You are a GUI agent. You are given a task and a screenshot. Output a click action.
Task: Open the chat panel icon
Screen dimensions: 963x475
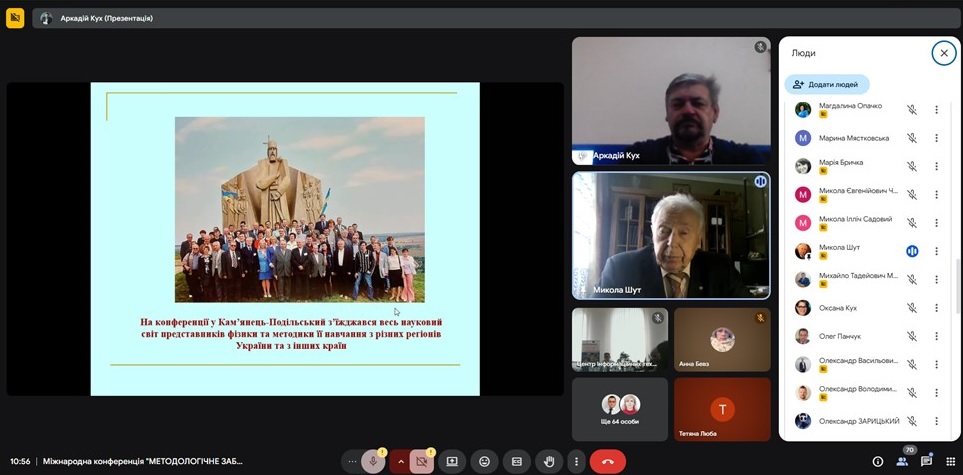click(x=926, y=461)
